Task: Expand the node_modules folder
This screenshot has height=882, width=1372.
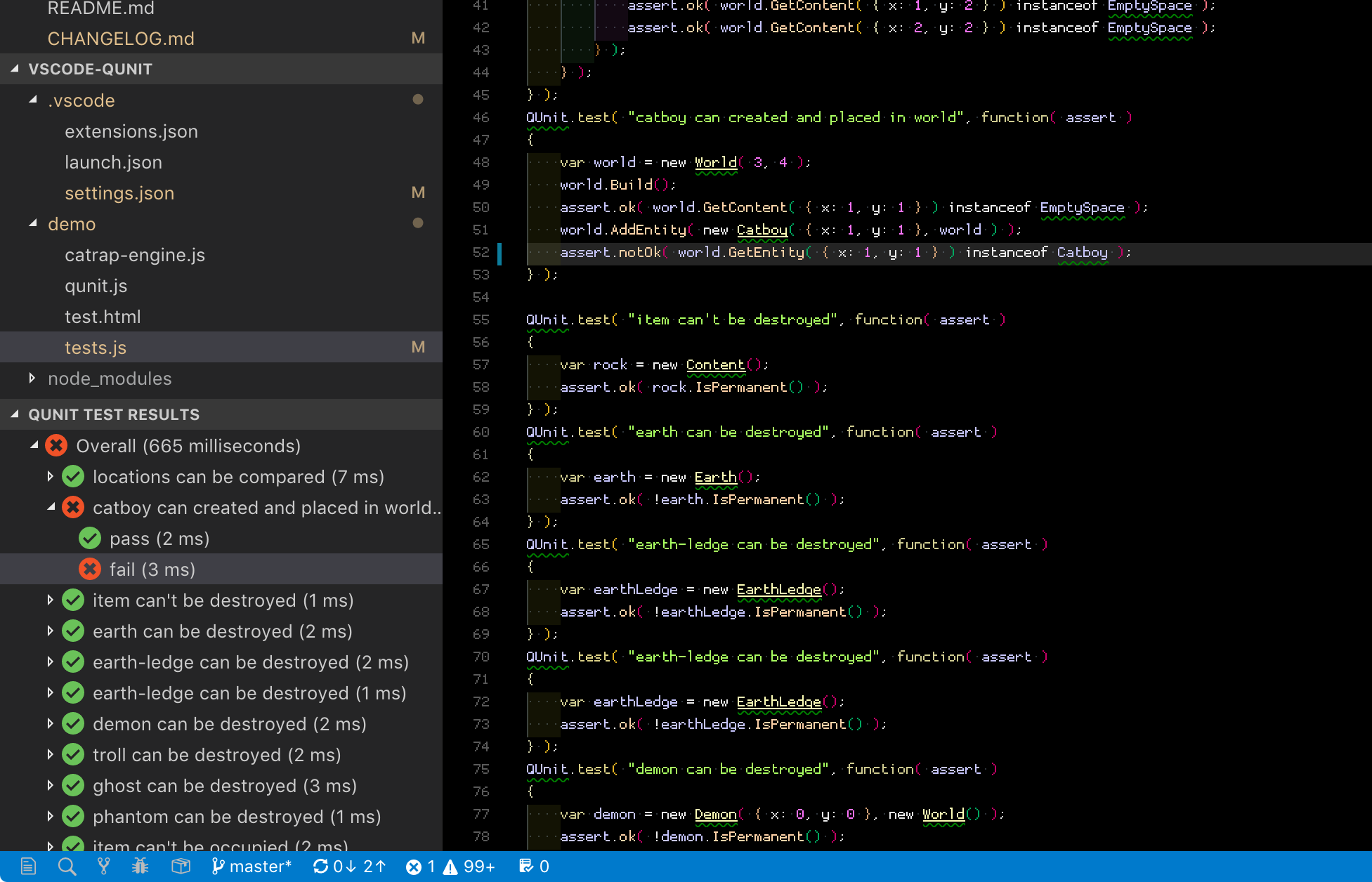Action: (x=109, y=379)
